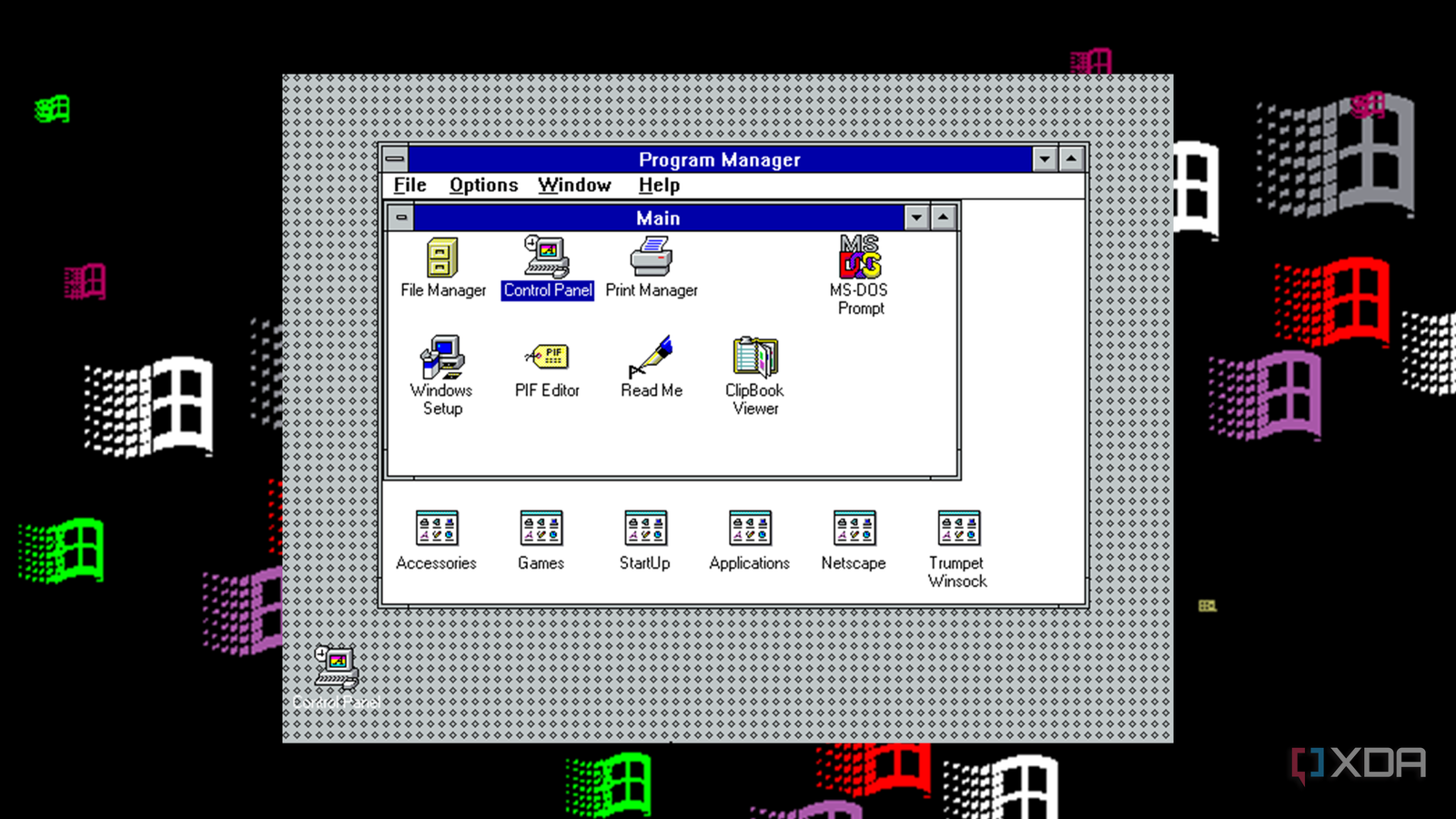Open the Main window's control-menu box

(401, 217)
